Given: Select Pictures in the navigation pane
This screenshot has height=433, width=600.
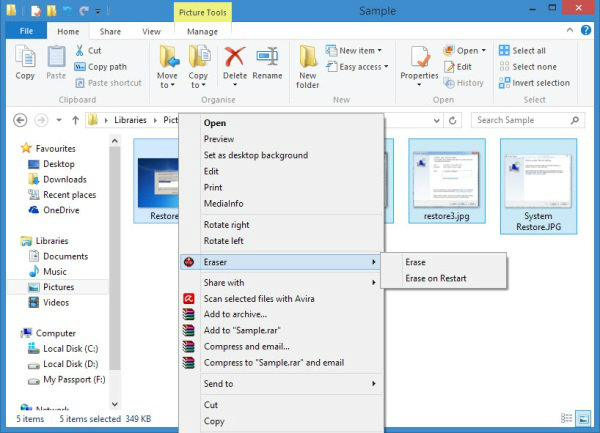Looking at the screenshot, I should click(58, 287).
